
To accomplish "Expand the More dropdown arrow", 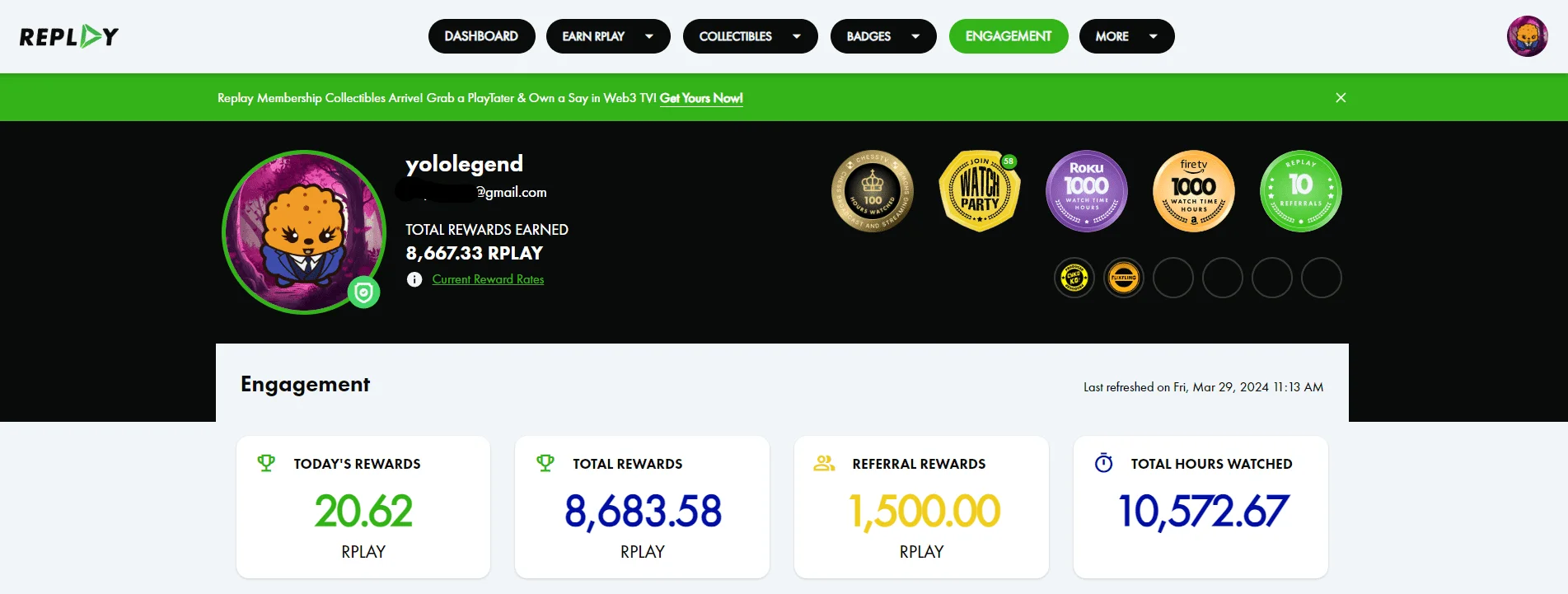I will coord(1154,36).
